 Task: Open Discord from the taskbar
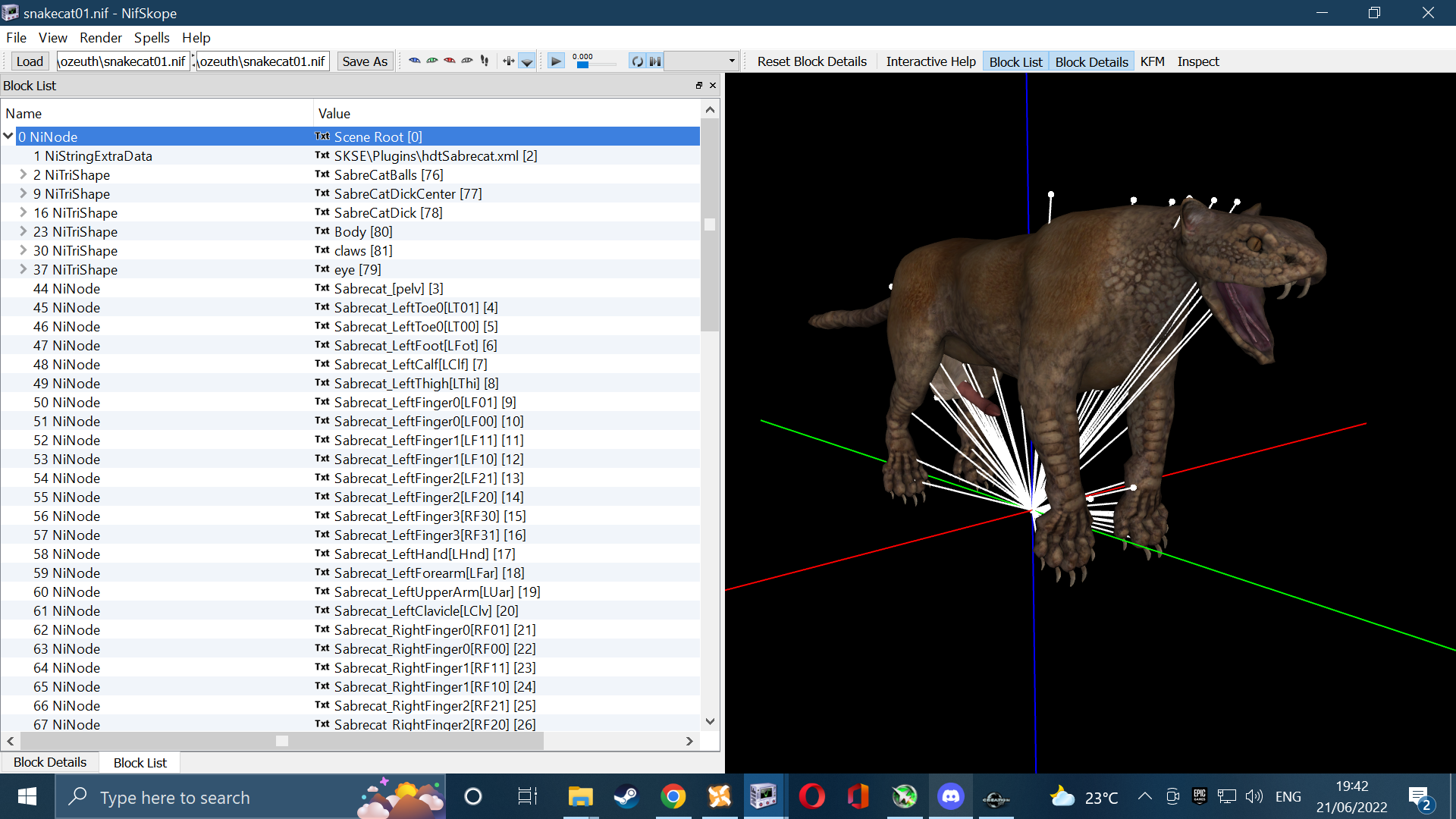(950, 796)
